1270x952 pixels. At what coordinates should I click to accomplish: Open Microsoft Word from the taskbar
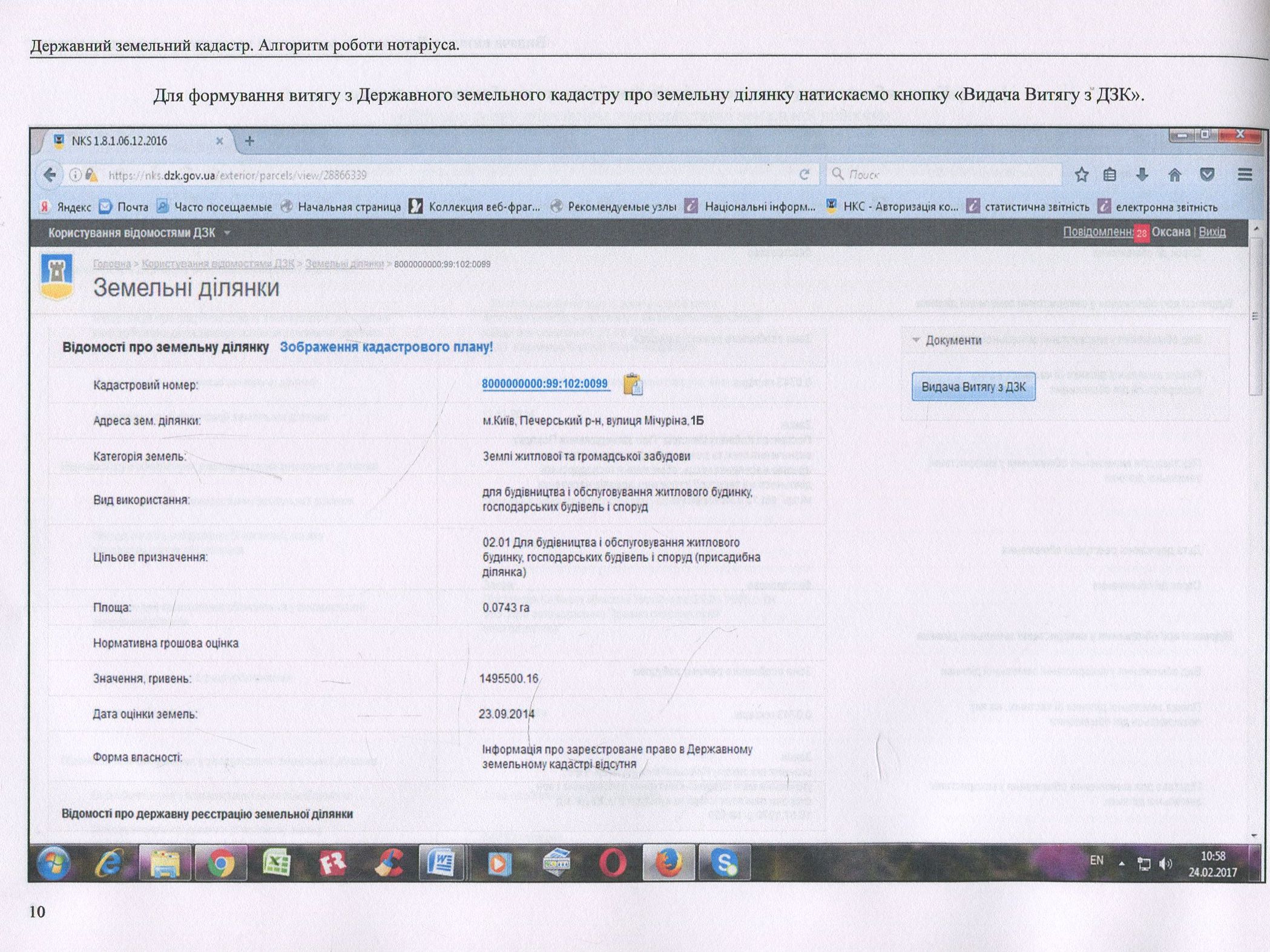[x=441, y=862]
